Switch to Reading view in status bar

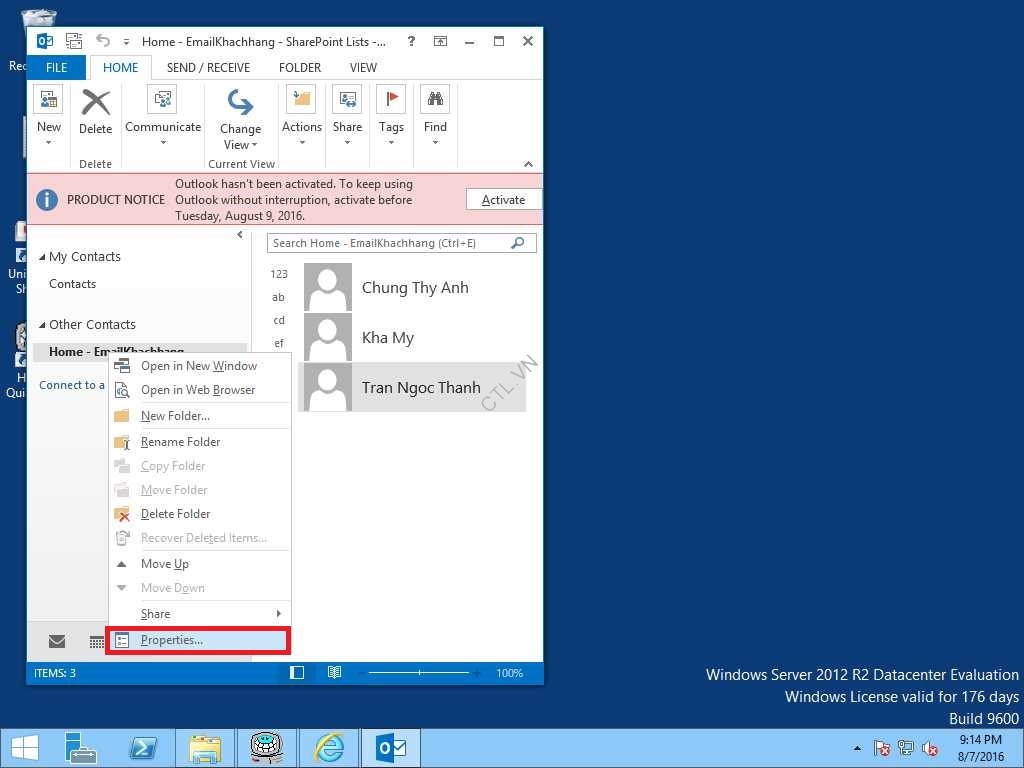coord(334,673)
